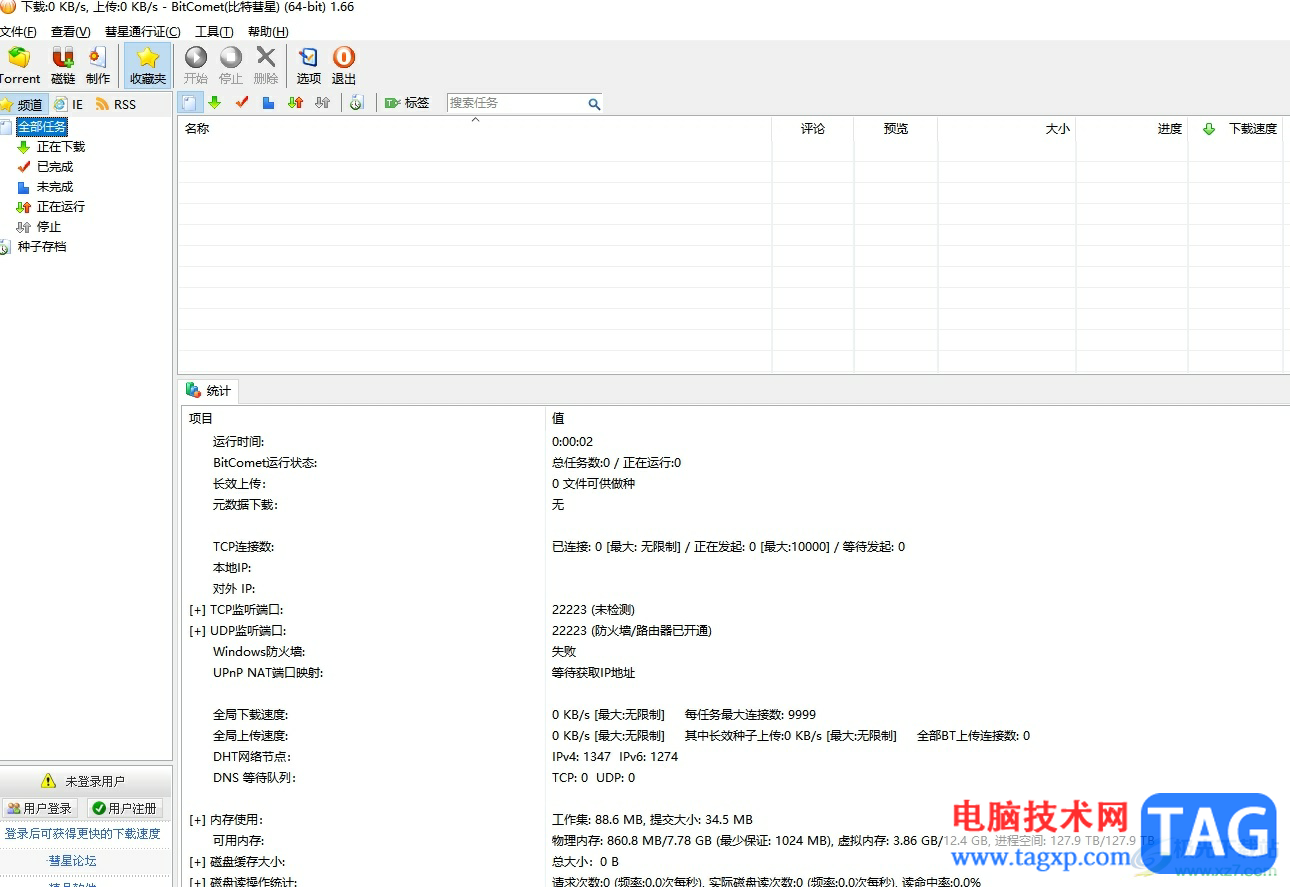
Task: Open 登录后可获得更快的下载速度 link
Action: [82, 834]
